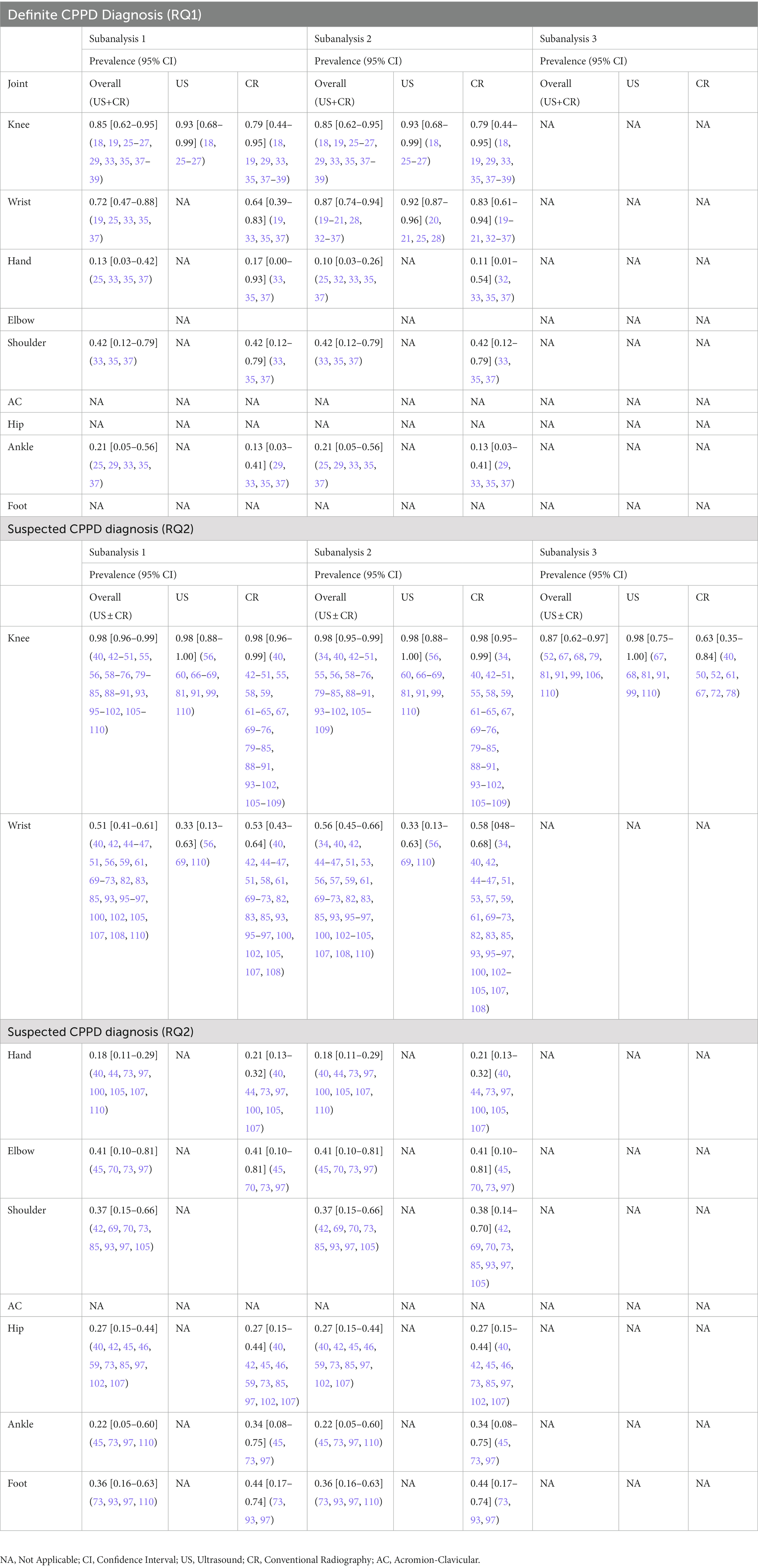Select '0.42 [0.12–0.79]' in Definite Shoulder Subanalysis 1 Overall

click(123, 342)
